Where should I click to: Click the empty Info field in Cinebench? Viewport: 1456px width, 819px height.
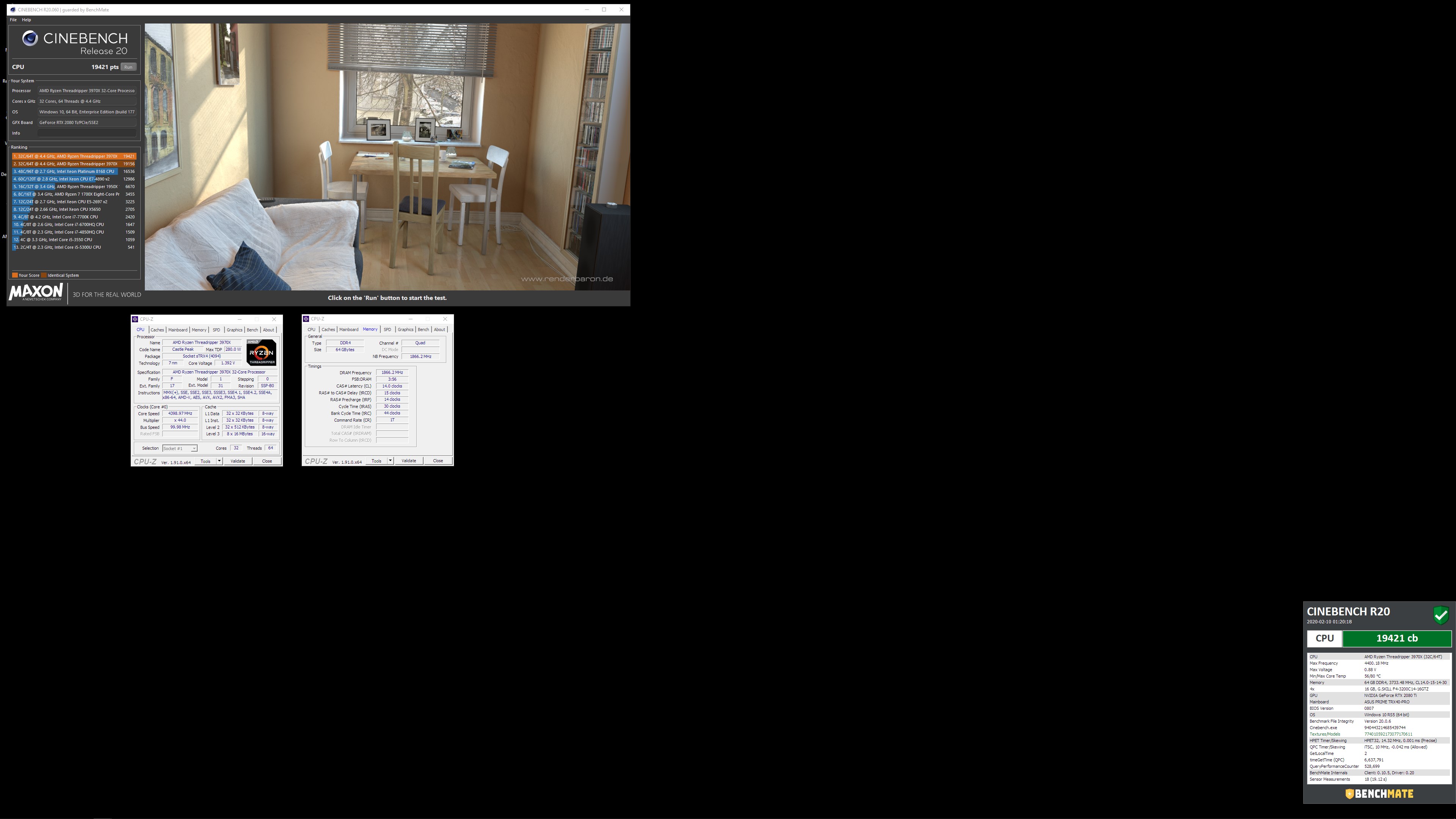[x=87, y=133]
